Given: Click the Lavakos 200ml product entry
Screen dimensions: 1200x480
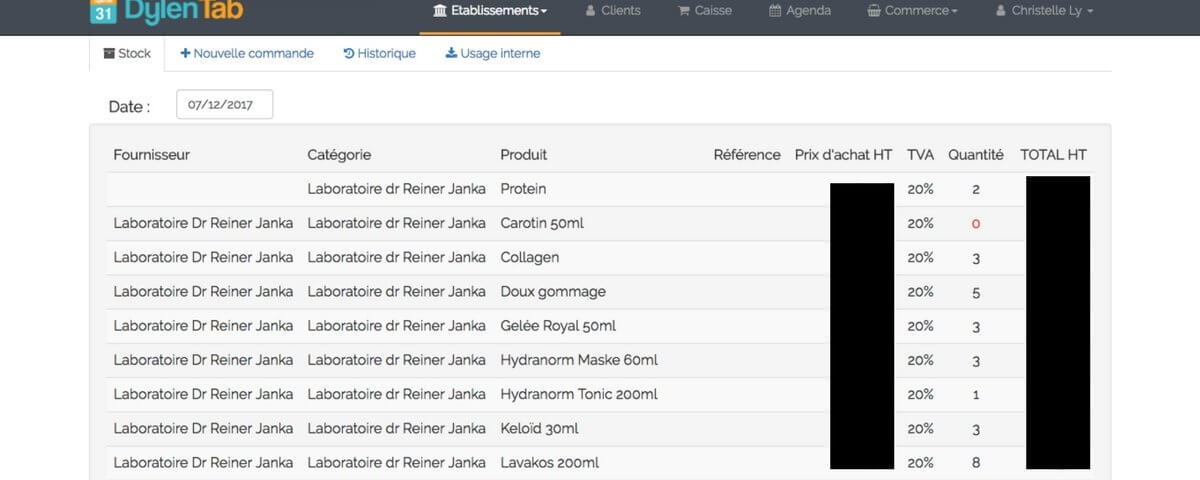Looking at the screenshot, I should 550,463.
